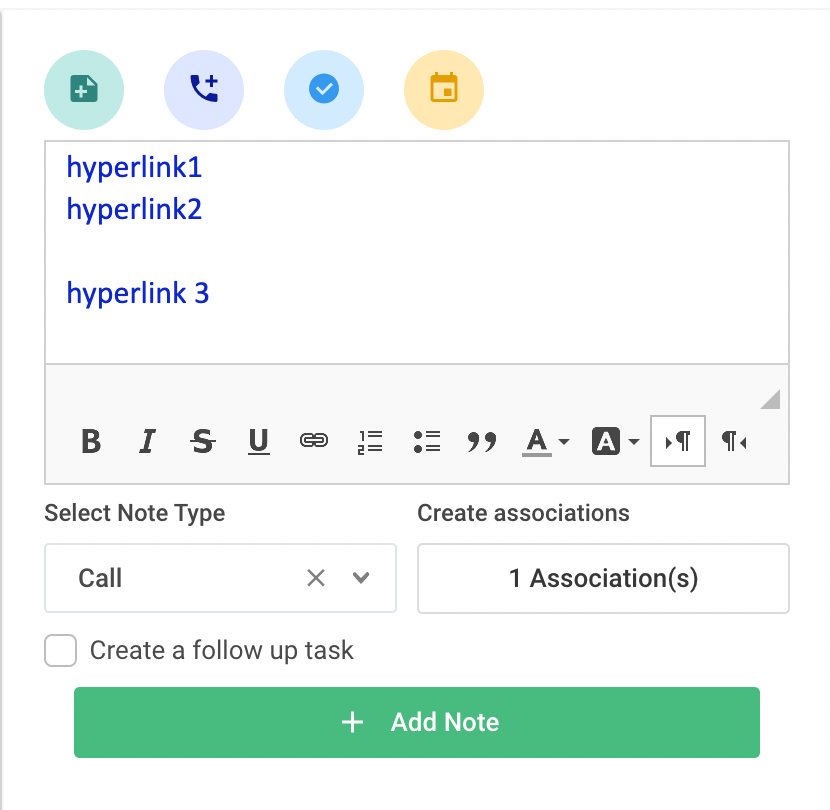Insert a hyperlink using the link icon
The image size is (830, 810).
coord(313,441)
